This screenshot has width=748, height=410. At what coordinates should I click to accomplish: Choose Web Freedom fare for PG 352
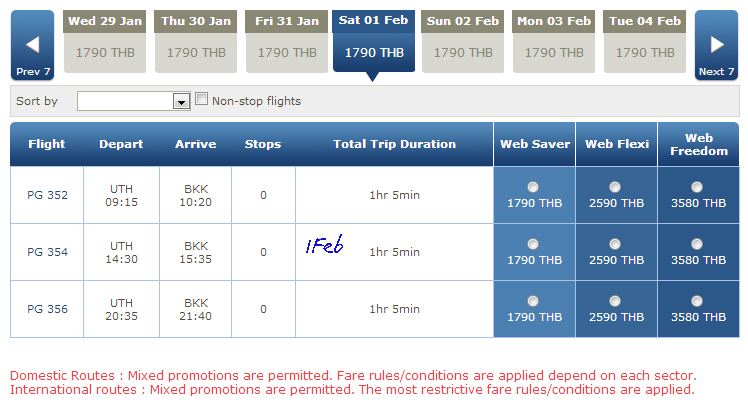tap(696, 187)
